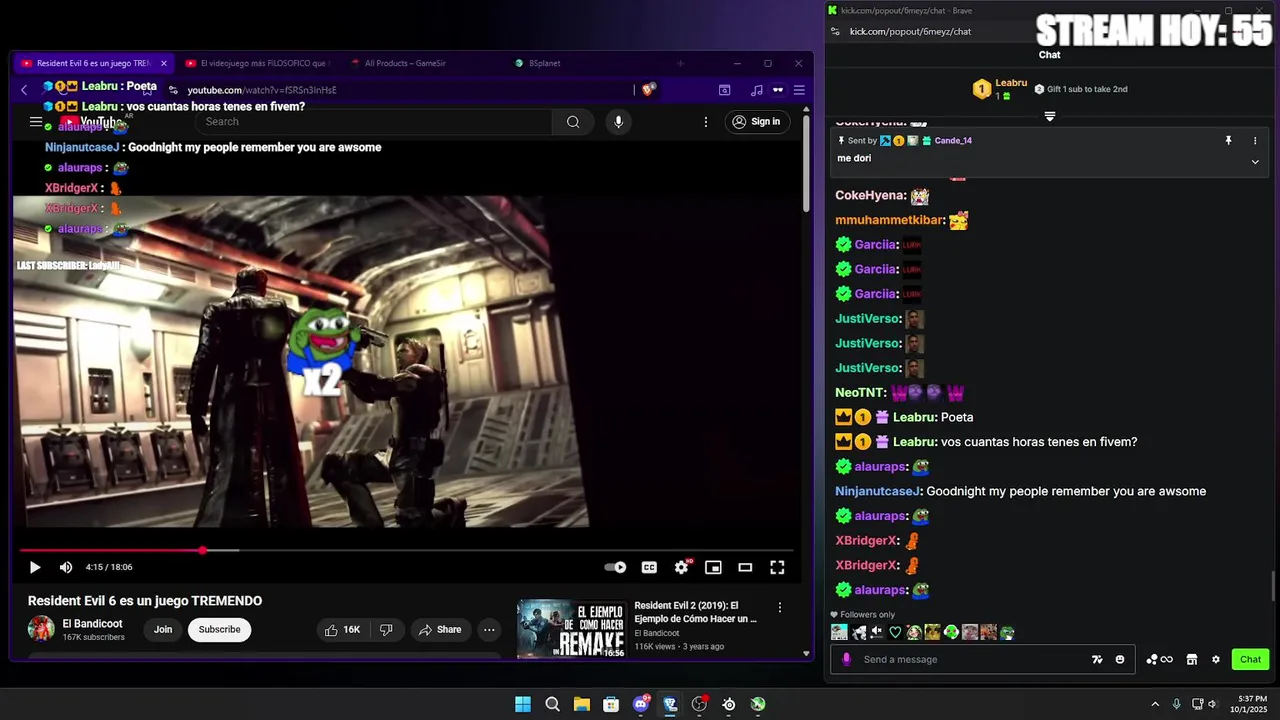Open Leabru username in Poeta message
This screenshot has width=1280, height=720.
point(914,417)
